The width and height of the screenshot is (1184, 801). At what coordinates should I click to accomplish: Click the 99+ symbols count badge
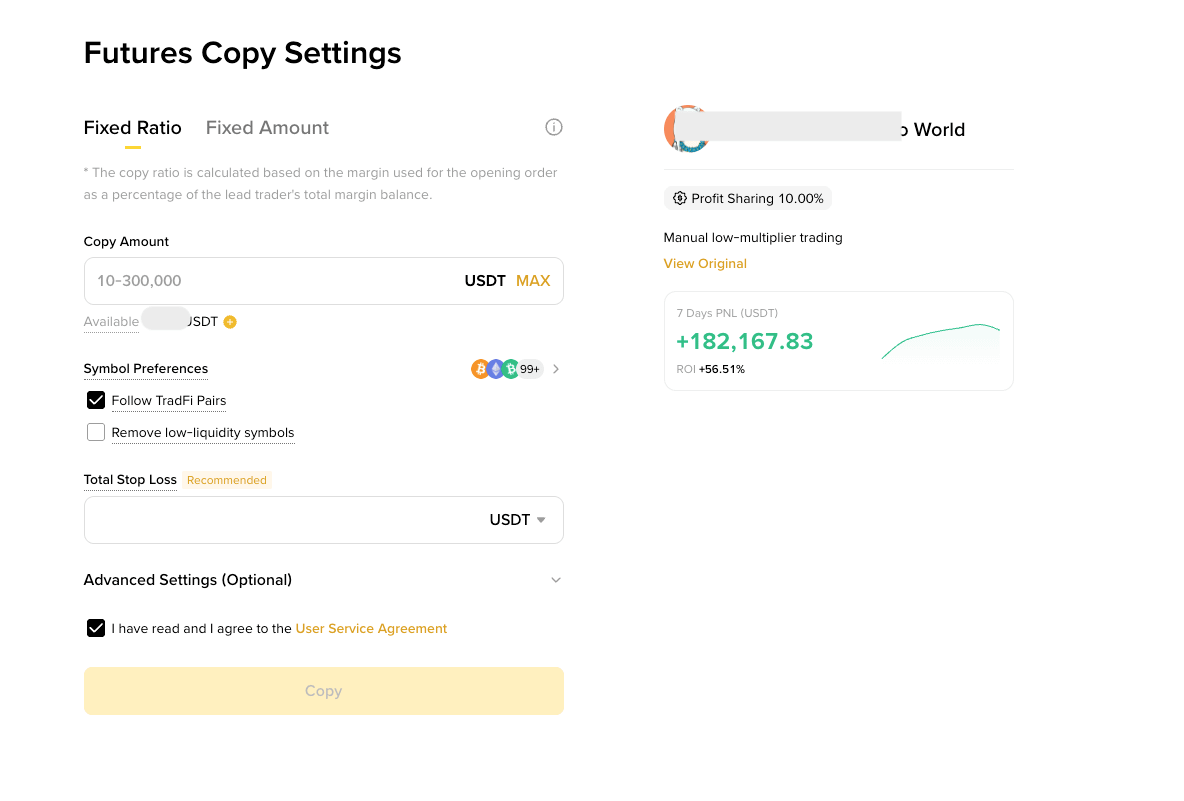pyautogui.click(x=530, y=369)
